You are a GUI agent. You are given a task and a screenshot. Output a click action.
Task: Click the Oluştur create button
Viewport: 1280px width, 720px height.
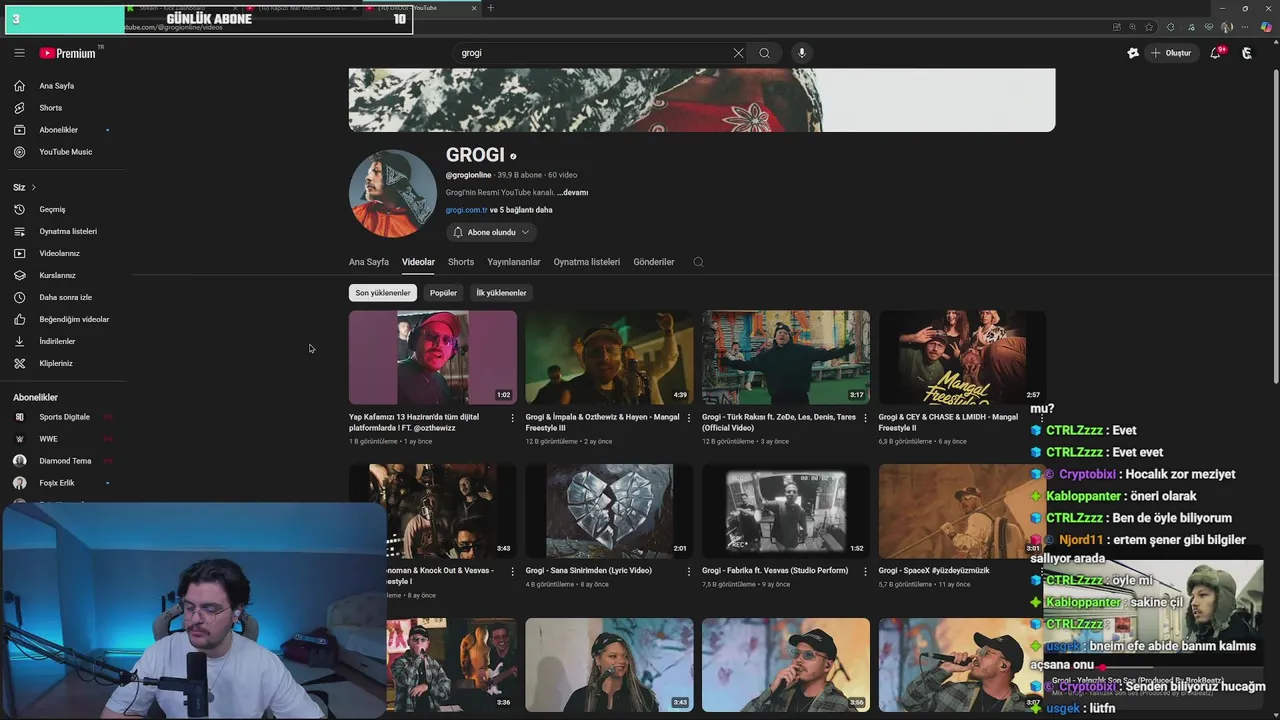1172,53
